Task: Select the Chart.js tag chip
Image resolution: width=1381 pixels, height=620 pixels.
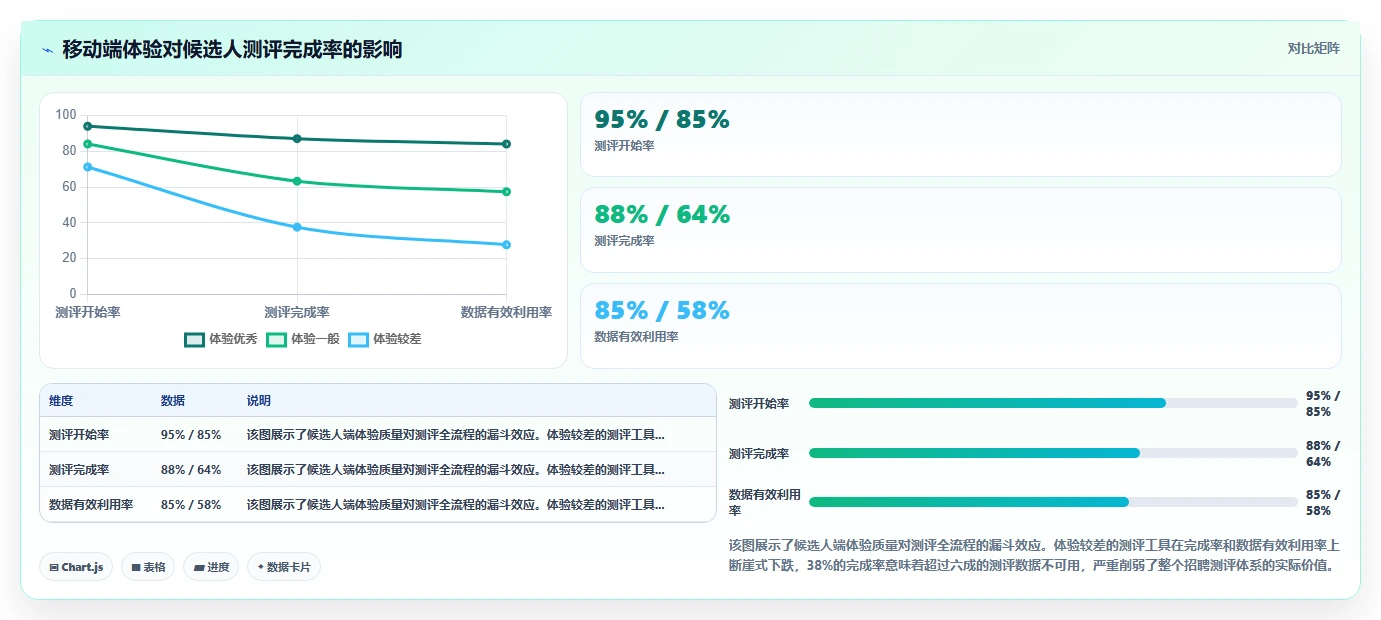Action: click(x=77, y=567)
